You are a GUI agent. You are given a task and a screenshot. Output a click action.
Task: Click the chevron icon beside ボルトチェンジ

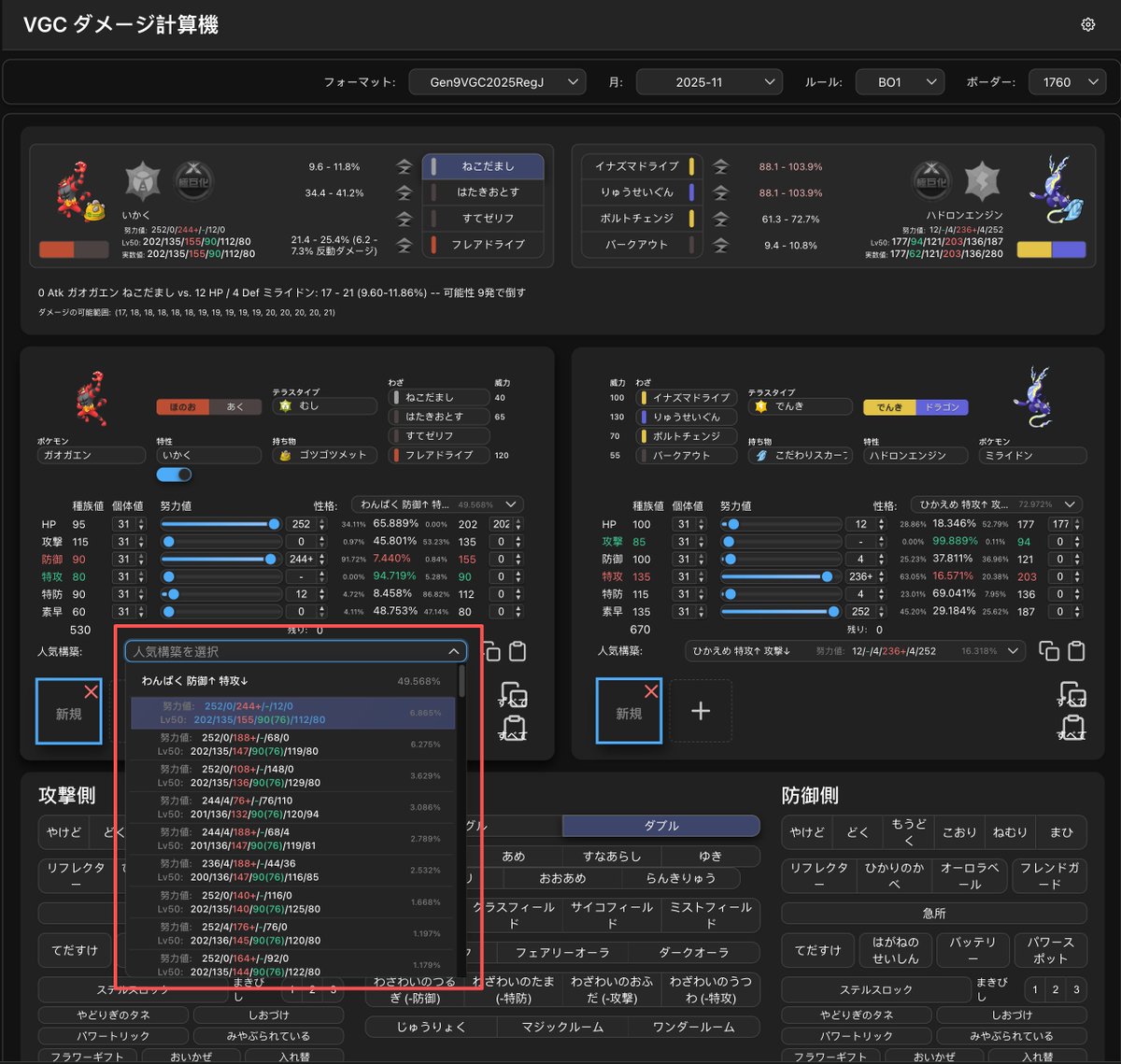pos(720,219)
